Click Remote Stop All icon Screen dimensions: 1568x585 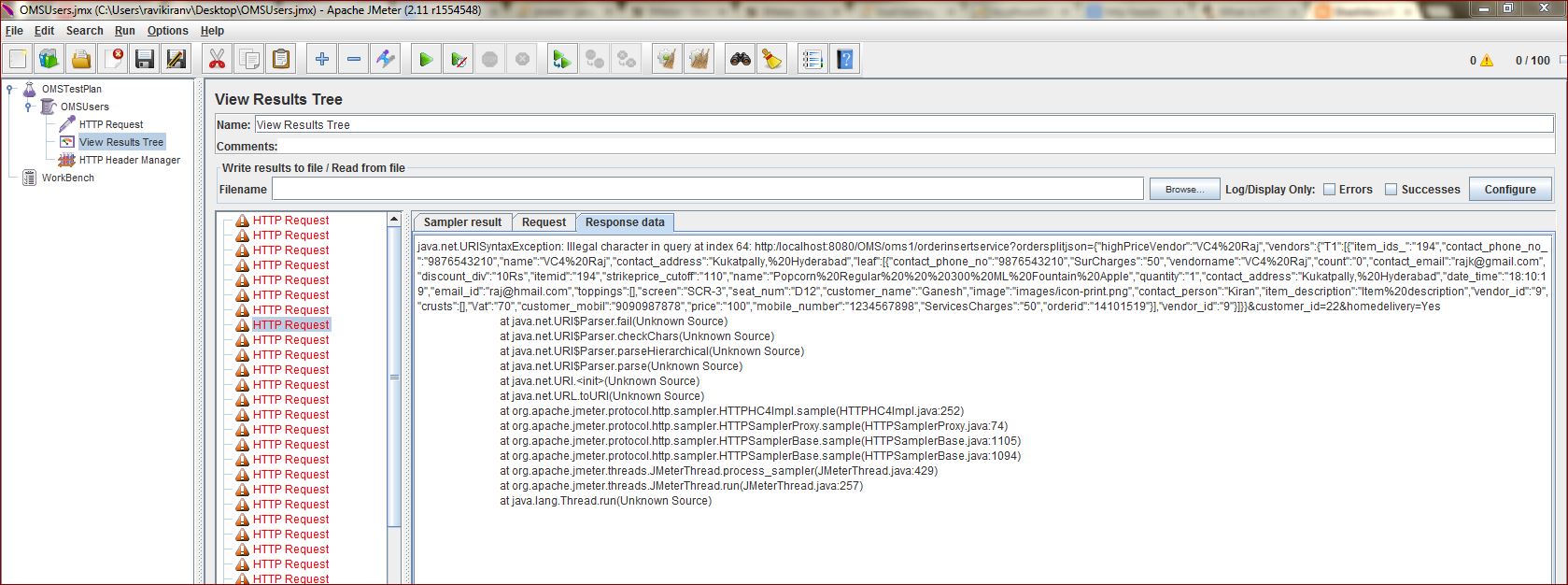[595, 60]
